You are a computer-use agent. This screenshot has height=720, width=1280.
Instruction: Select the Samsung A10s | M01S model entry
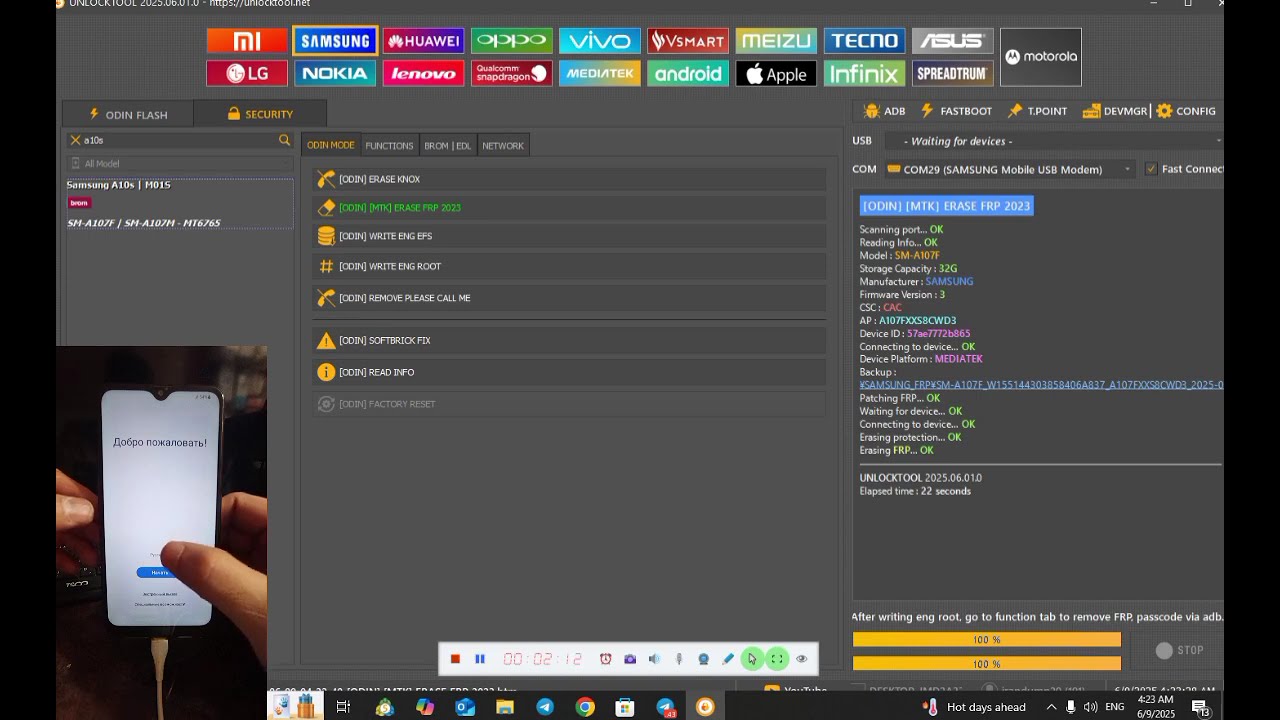click(x=179, y=203)
